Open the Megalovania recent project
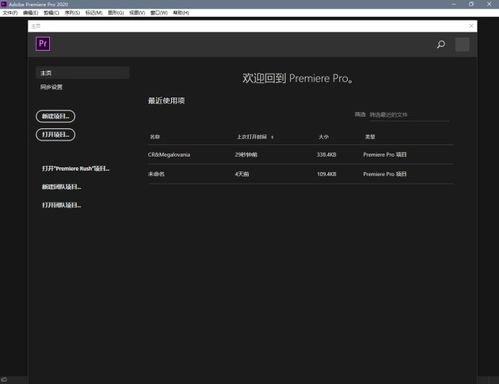This screenshot has height=384, width=499. tap(169, 155)
